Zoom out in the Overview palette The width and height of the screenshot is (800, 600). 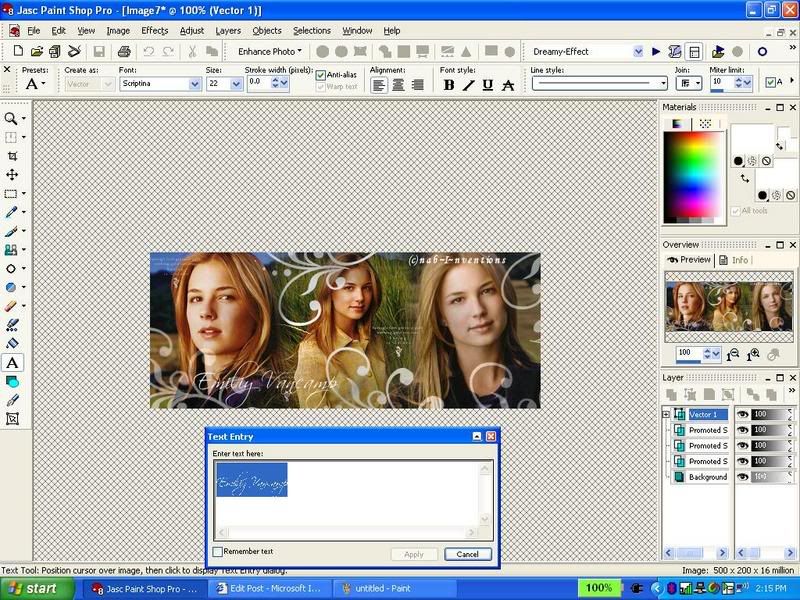coord(733,355)
